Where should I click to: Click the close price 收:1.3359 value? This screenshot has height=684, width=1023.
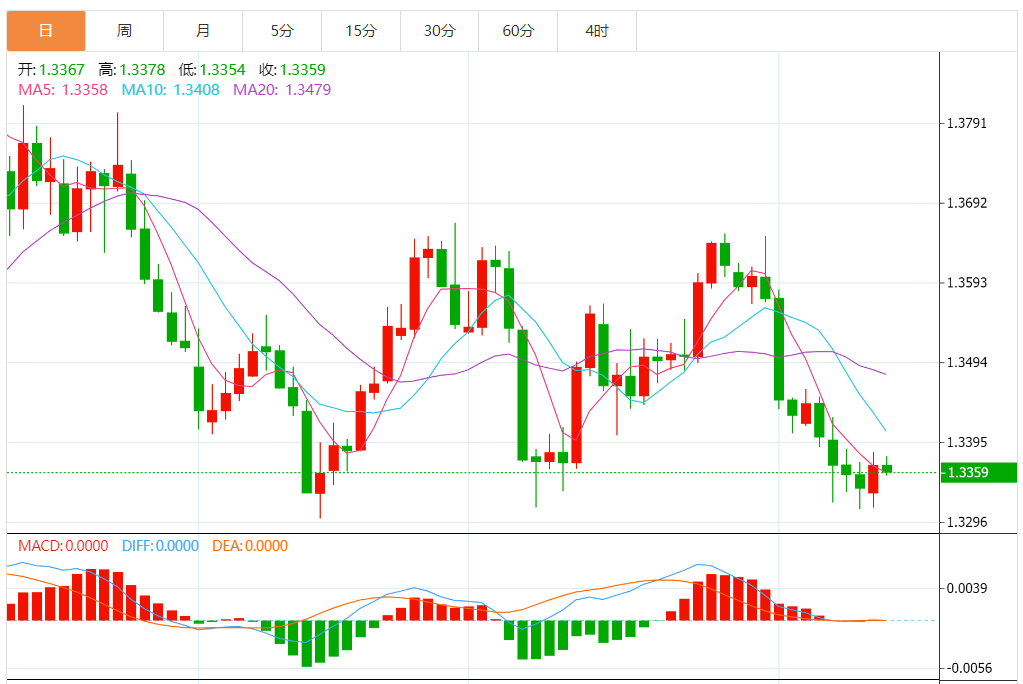click(x=292, y=70)
